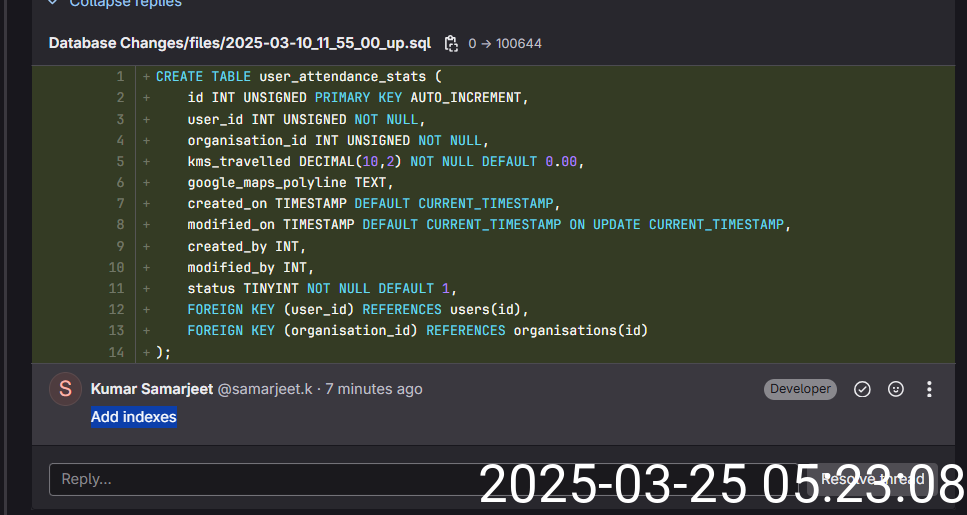Open more actions kebab menu on the comment

pos(929,389)
